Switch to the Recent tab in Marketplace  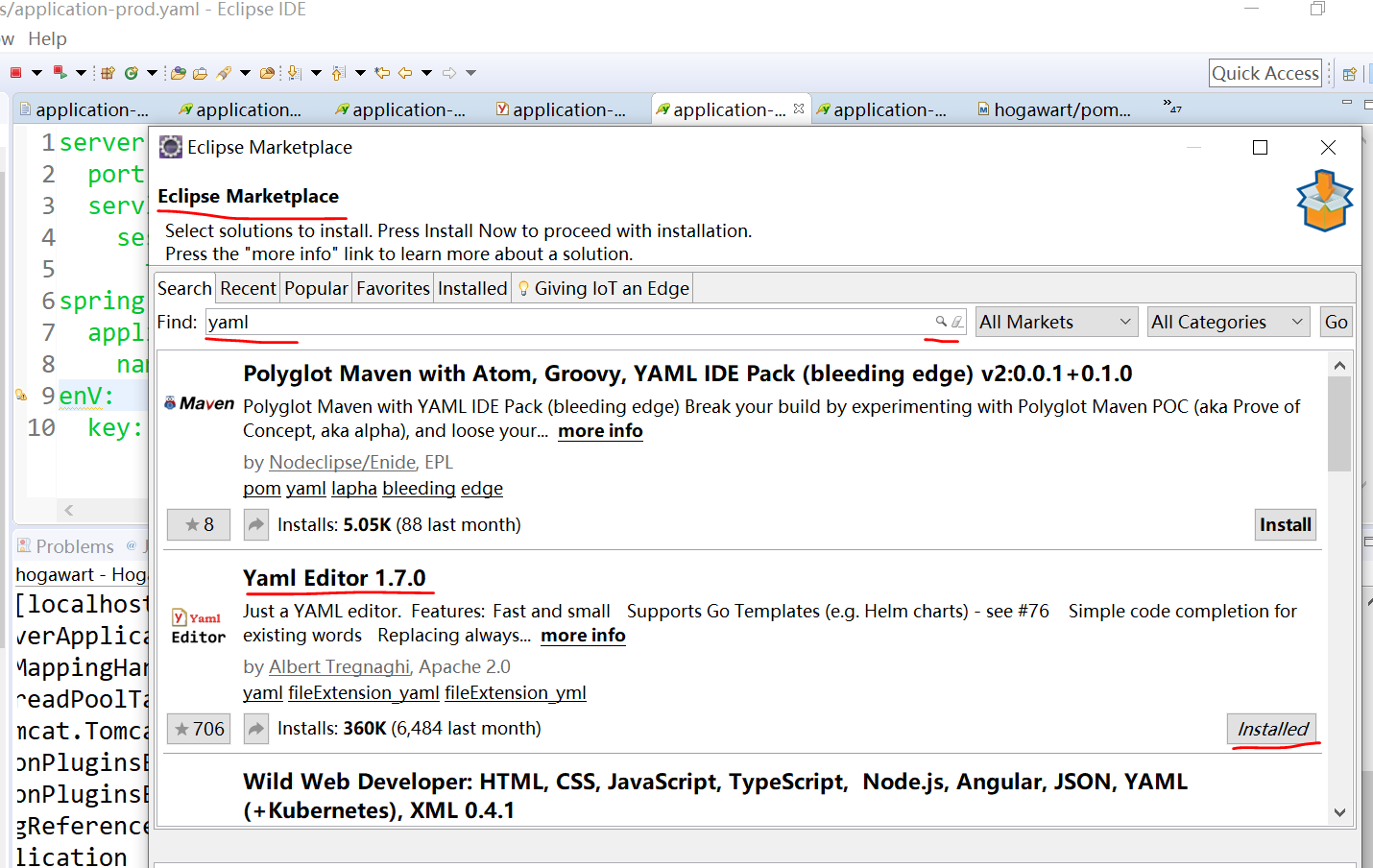pos(248,288)
